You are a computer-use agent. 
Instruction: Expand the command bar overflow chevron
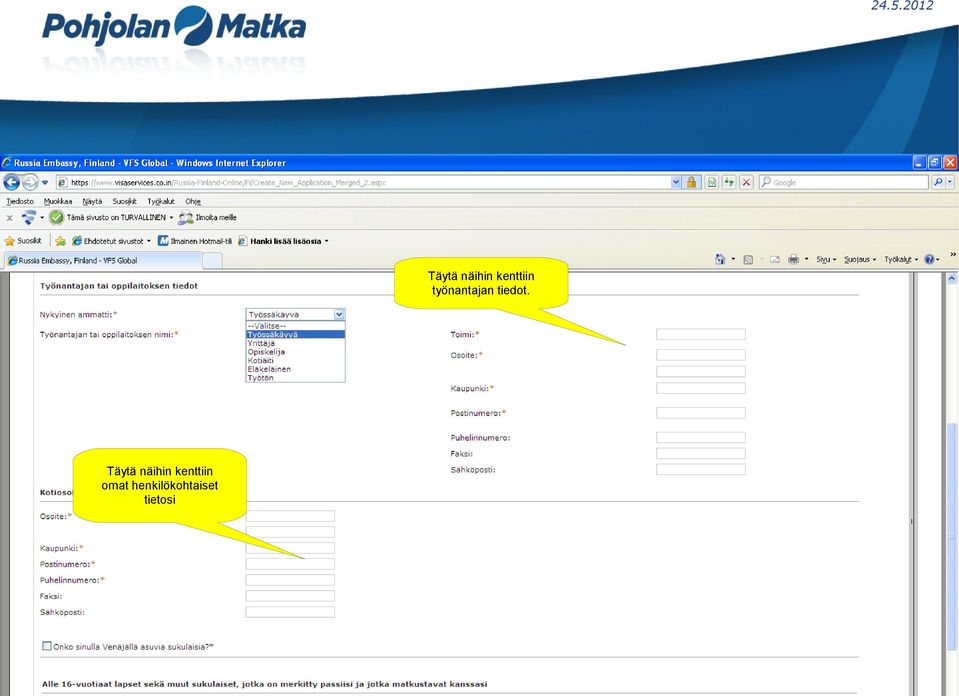952,254
